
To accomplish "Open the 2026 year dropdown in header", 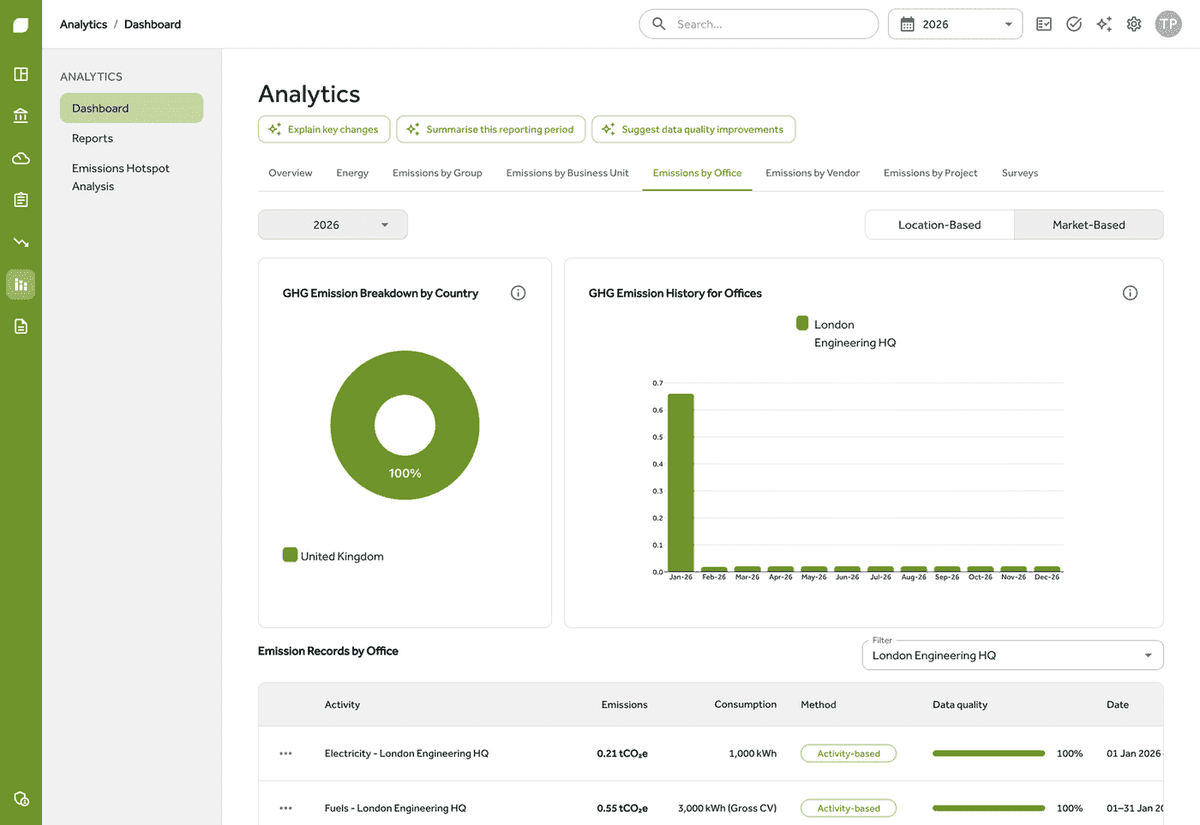I will pyautogui.click(x=955, y=24).
